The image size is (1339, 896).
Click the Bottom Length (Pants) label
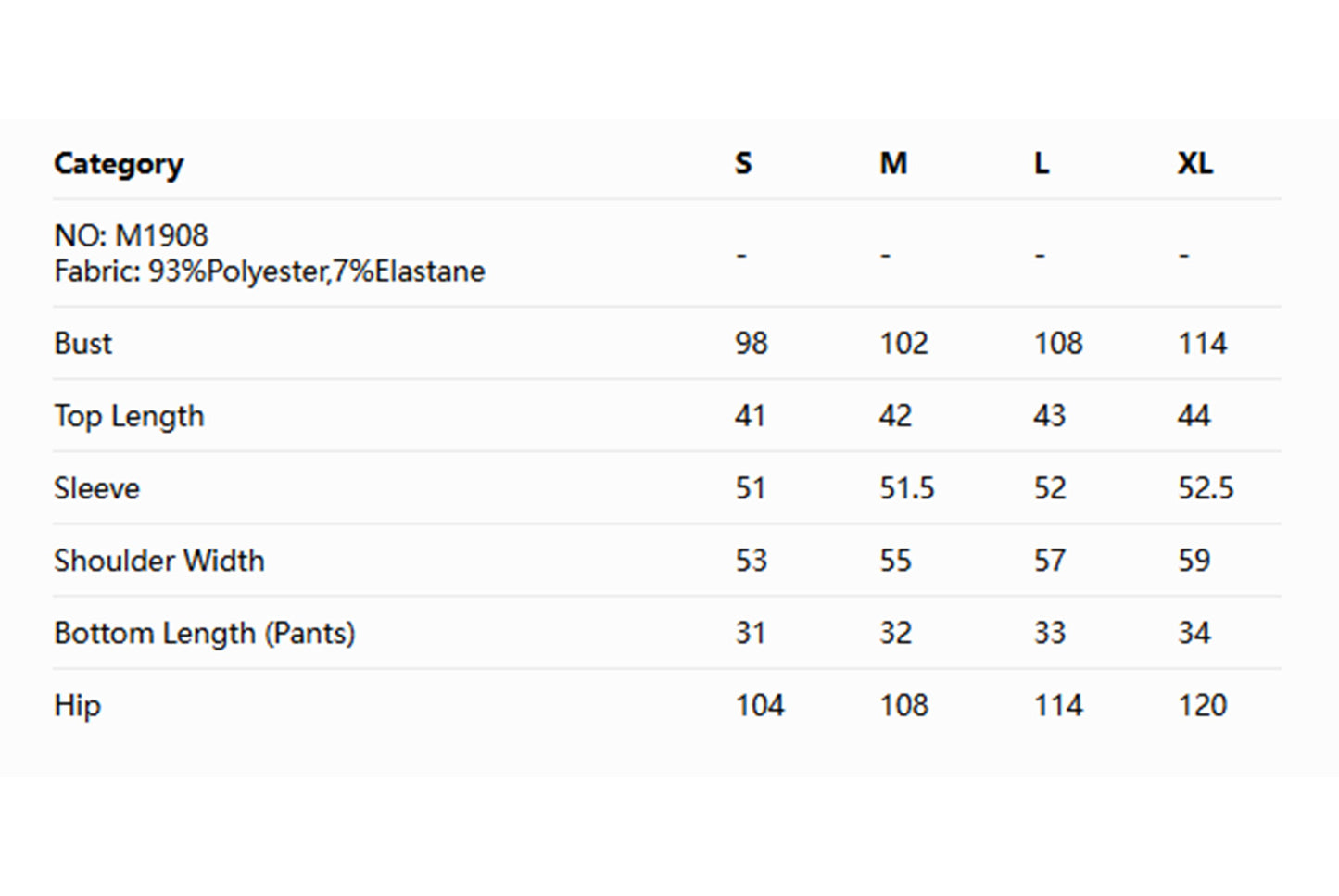point(205,633)
